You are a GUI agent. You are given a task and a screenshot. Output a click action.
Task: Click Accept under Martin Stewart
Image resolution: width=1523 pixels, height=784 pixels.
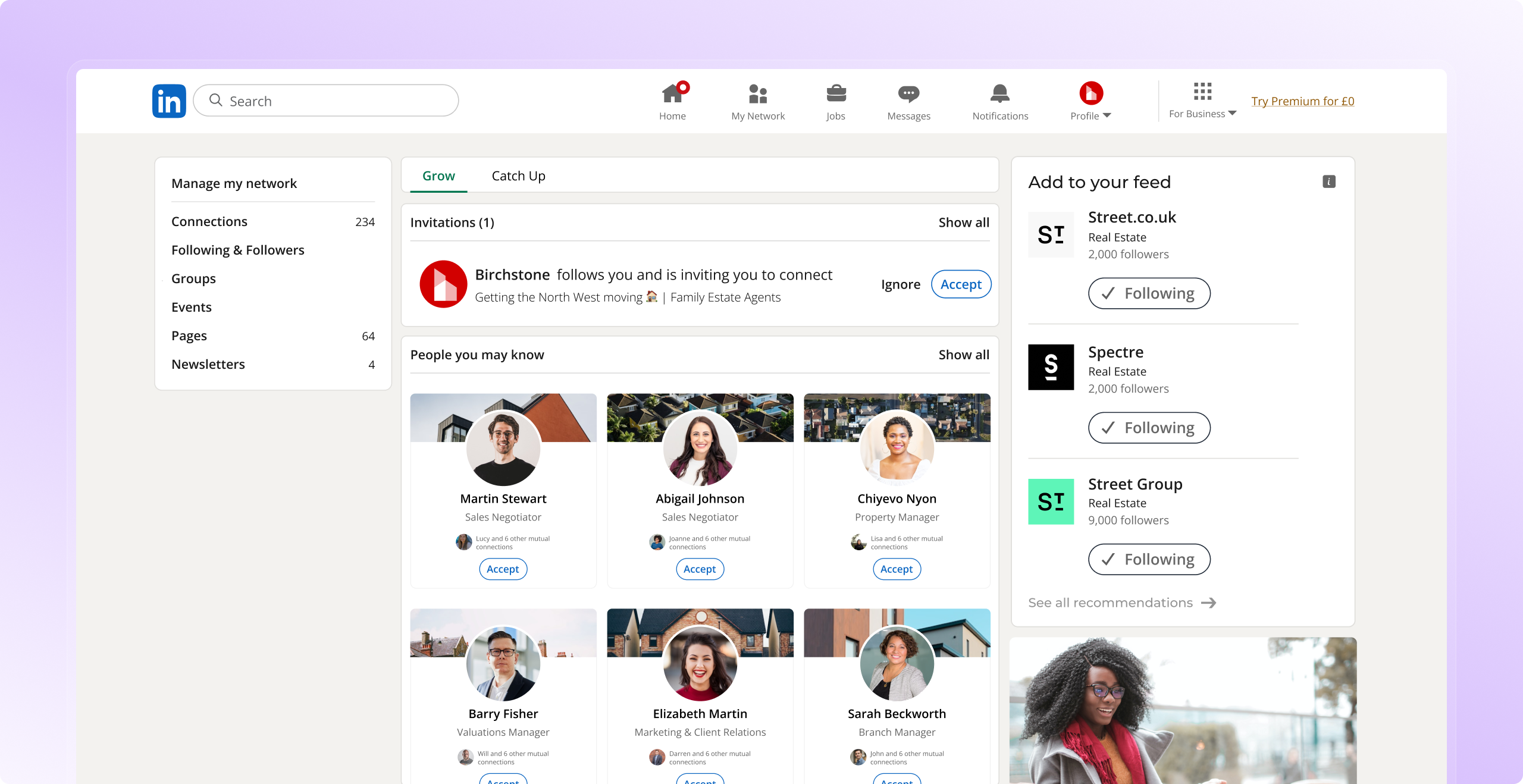point(503,569)
